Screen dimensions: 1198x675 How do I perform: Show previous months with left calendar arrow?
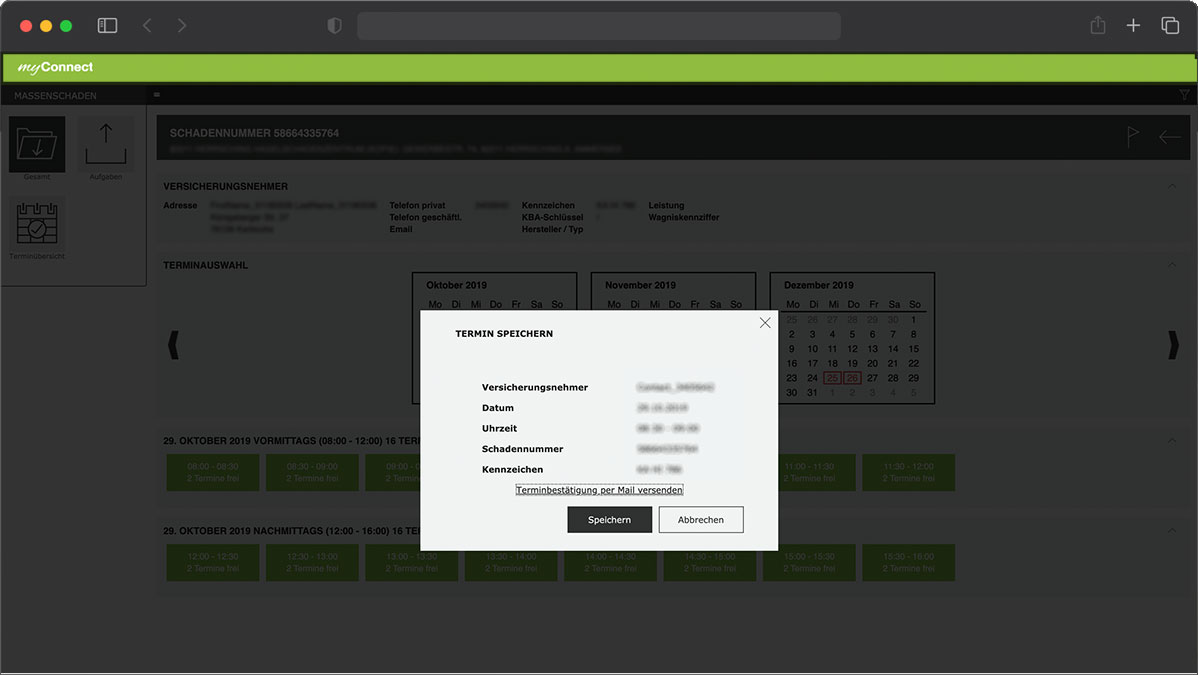coord(173,345)
